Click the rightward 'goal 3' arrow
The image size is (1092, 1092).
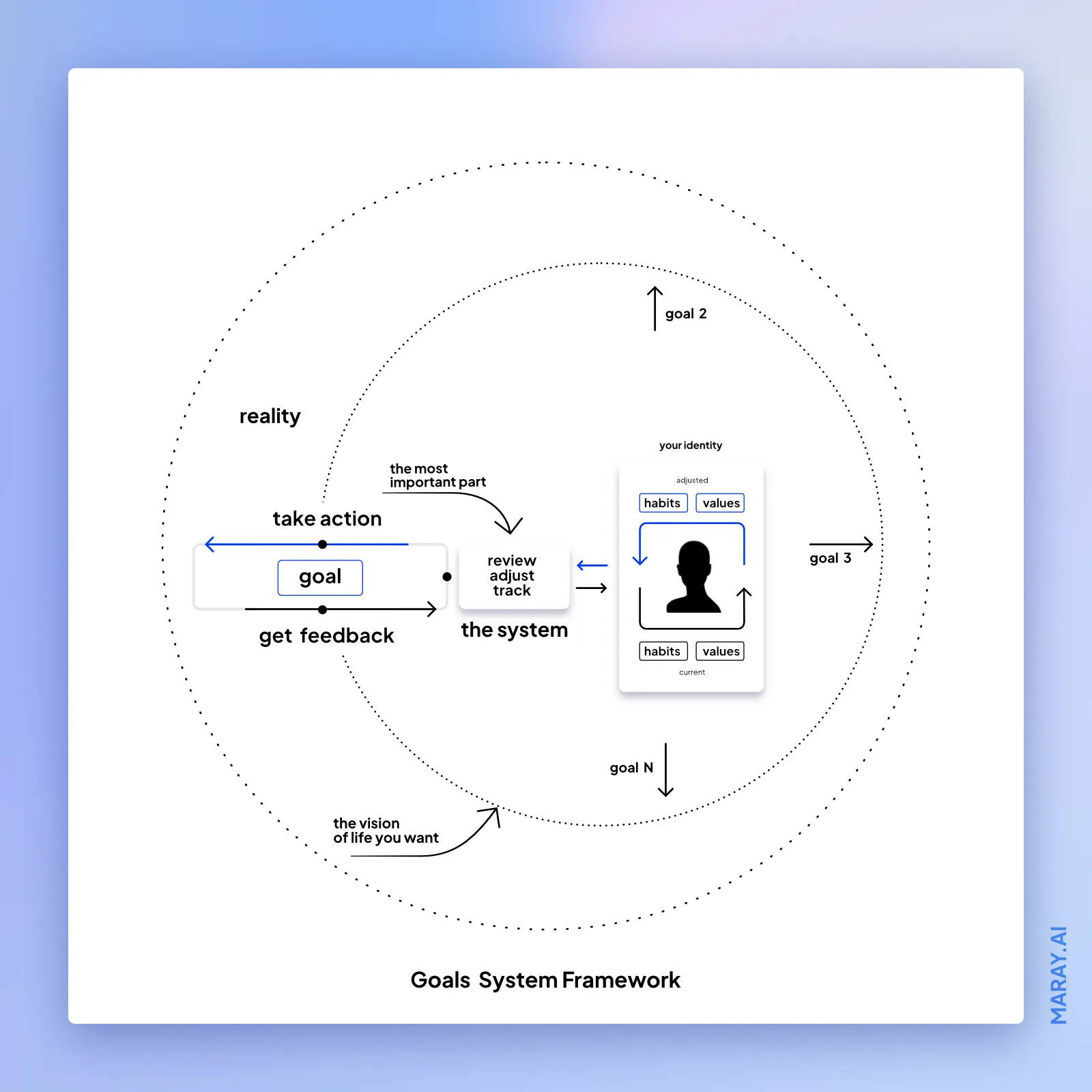point(839,544)
